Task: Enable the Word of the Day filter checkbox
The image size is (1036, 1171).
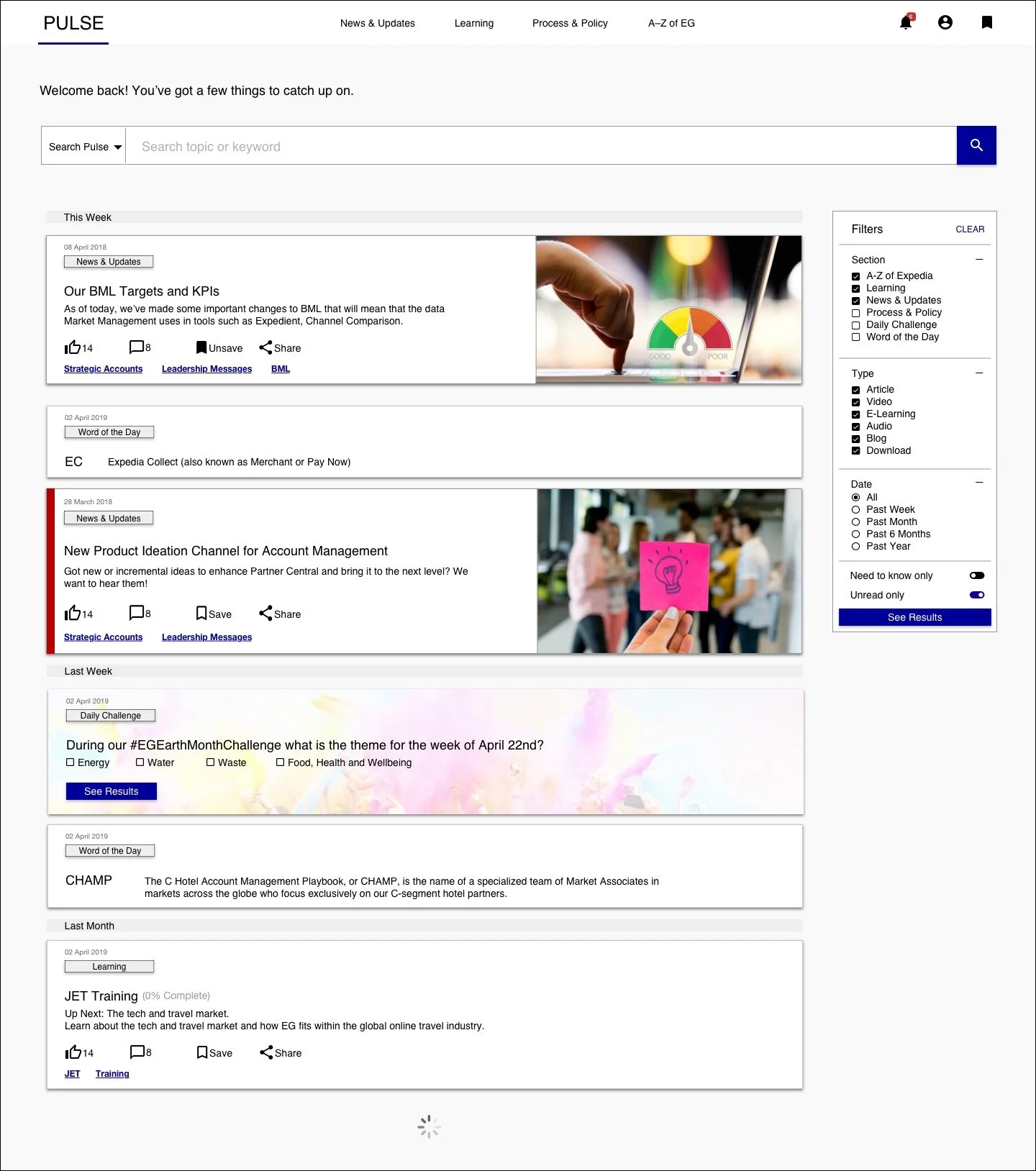Action: pos(856,337)
